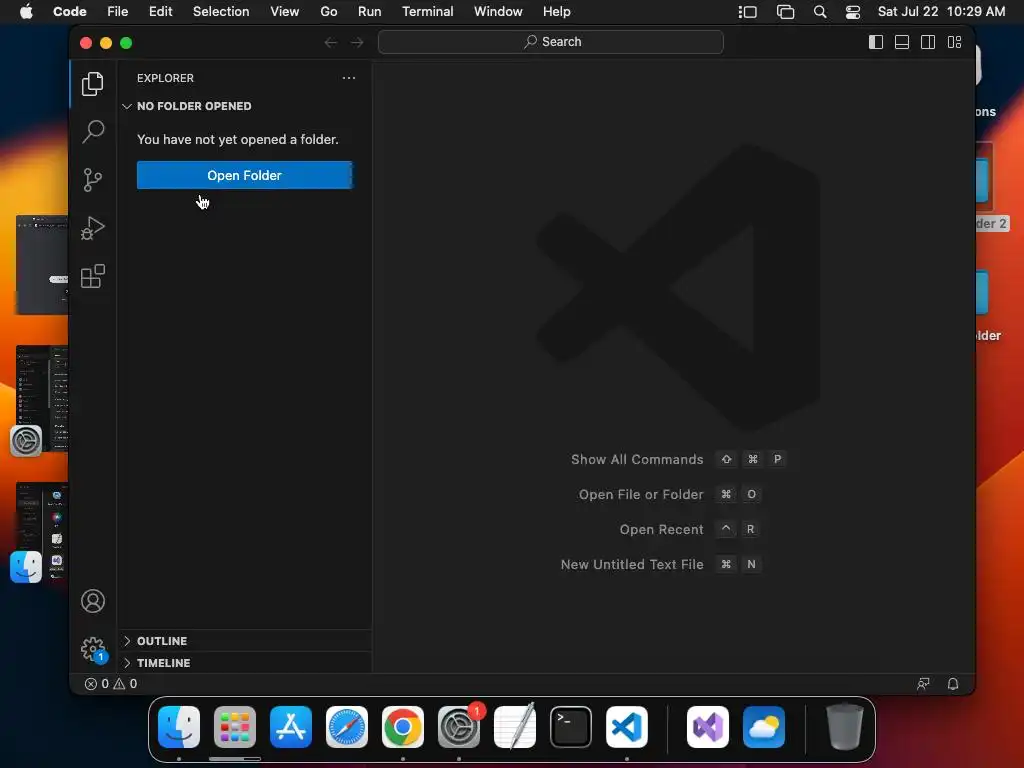Toggle the bottom panel layout icon
Image resolution: width=1024 pixels, height=768 pixels.
902,42
